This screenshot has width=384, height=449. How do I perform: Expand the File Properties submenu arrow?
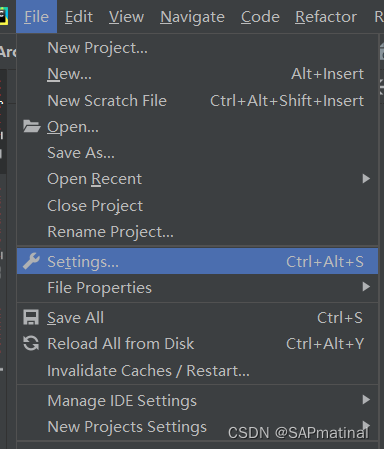tap(366, 287)
